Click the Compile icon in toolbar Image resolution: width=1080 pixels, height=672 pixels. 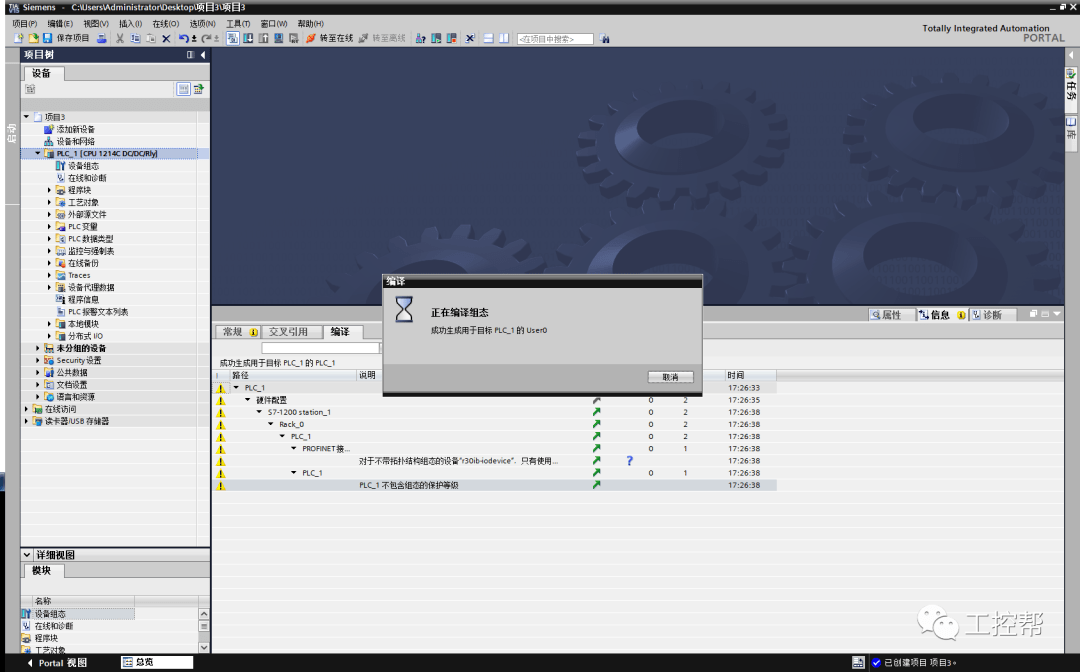(x=233, y=39)
